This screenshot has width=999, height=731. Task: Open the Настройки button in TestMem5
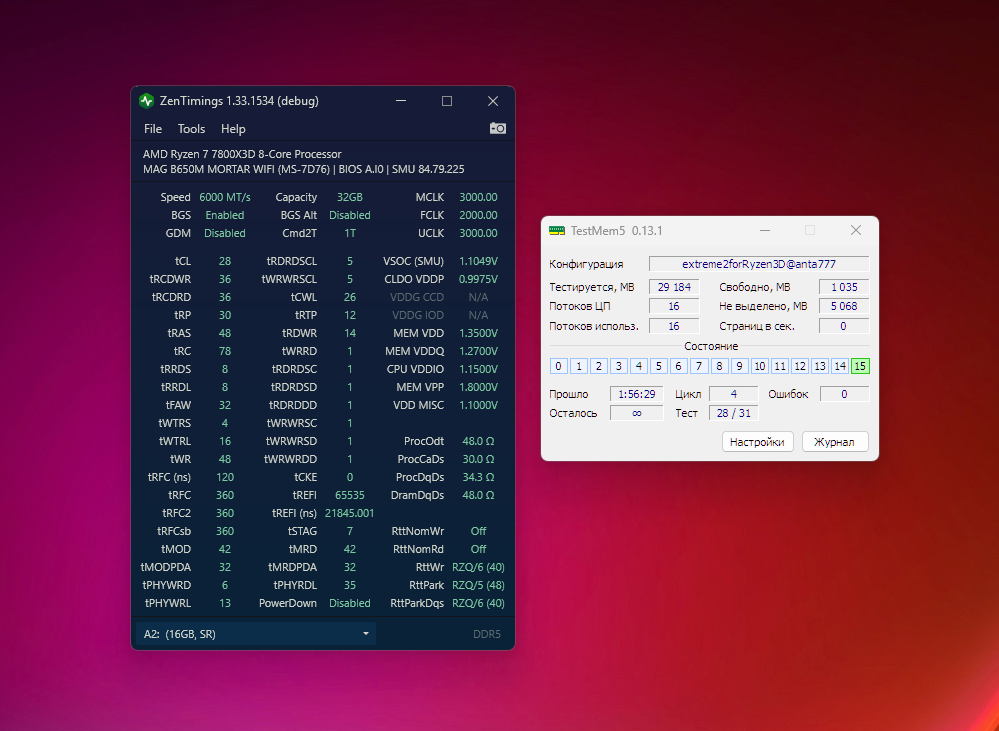(x=757, y=442)
